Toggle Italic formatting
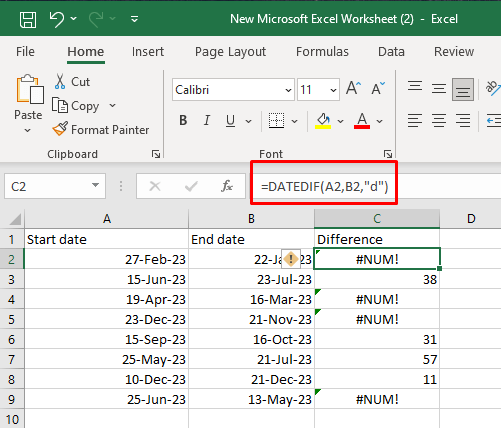The width and height of the screenshot is (501, 428). (x=207, y=120)
